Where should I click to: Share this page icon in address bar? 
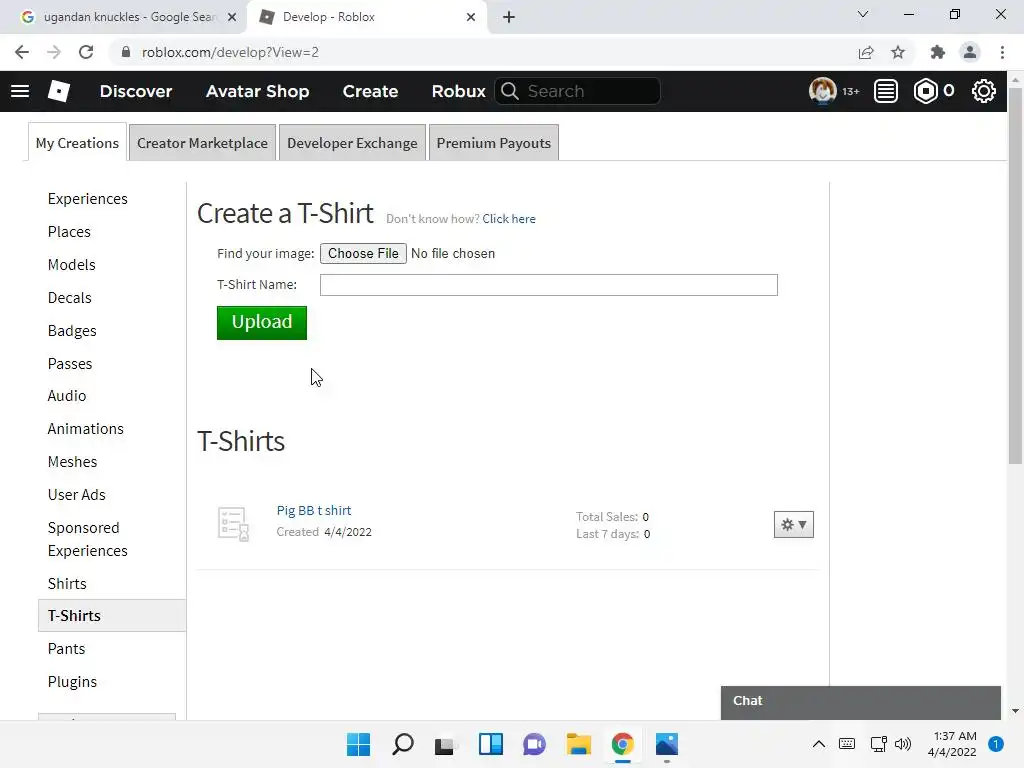(866, 52)
